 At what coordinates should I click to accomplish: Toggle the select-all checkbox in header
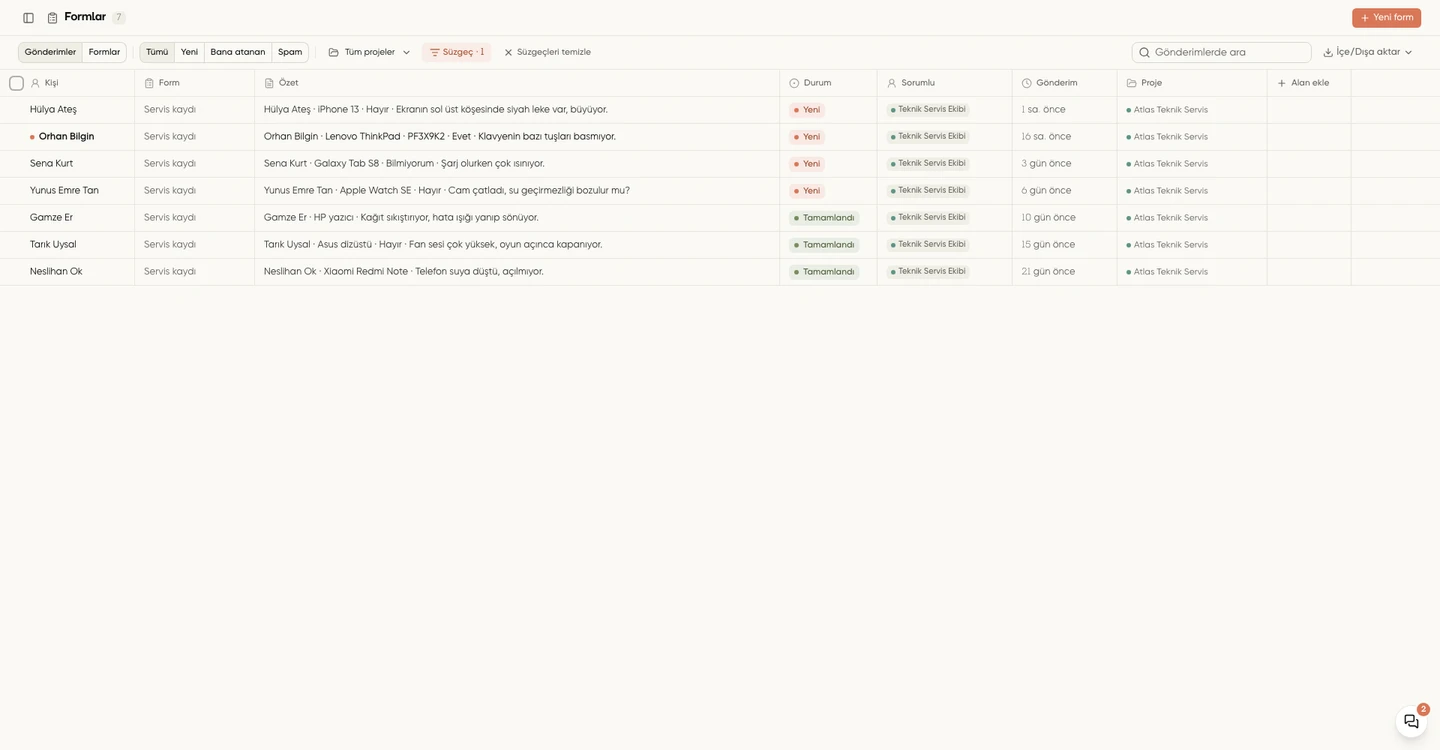tap(16, 83)
